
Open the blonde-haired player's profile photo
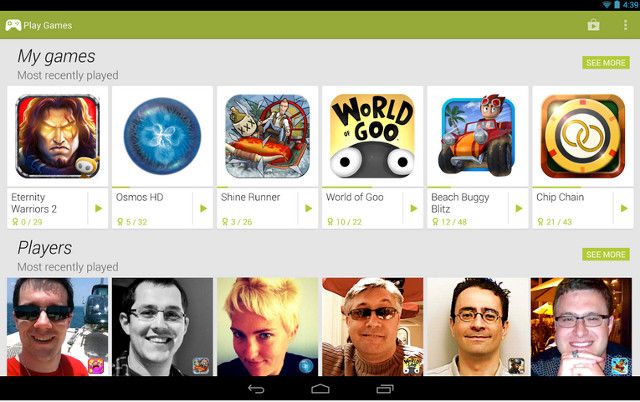tap(267, 327)
